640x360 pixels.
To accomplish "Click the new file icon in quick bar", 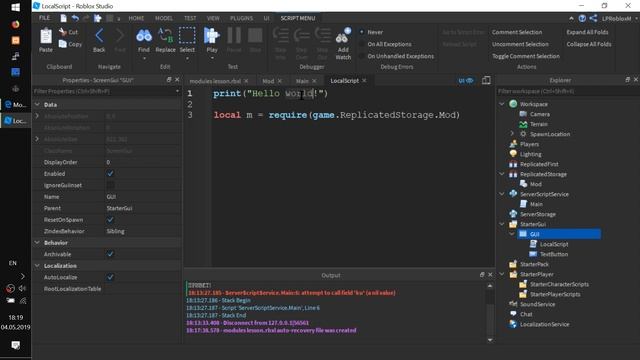I will 63,18.
